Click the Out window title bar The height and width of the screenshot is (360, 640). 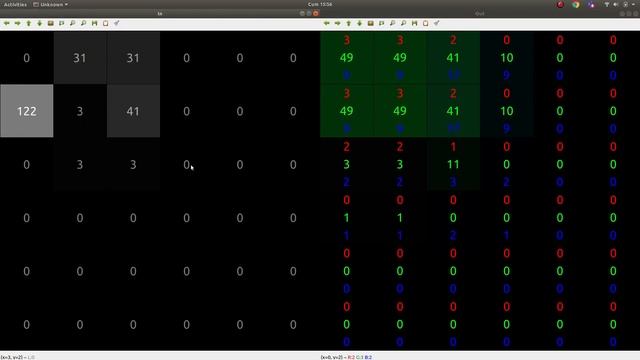(480, 13)
